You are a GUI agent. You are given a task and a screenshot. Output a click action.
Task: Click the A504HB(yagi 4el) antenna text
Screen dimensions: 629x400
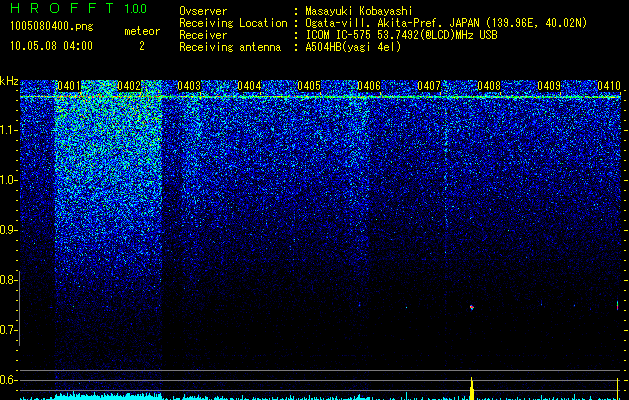[x=353, y=47]
